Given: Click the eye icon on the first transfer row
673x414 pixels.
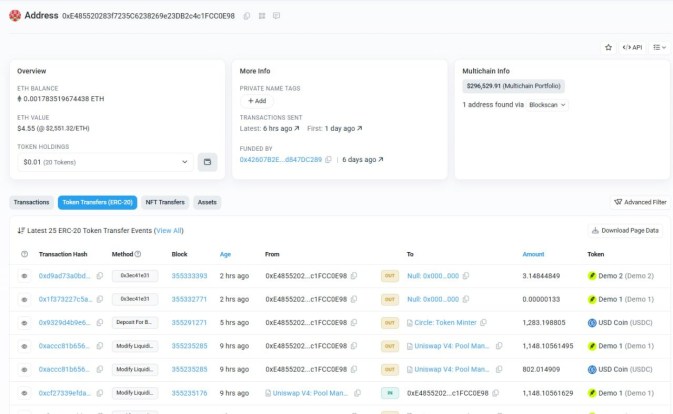Looking at the screenshot, I should [24, 275].
